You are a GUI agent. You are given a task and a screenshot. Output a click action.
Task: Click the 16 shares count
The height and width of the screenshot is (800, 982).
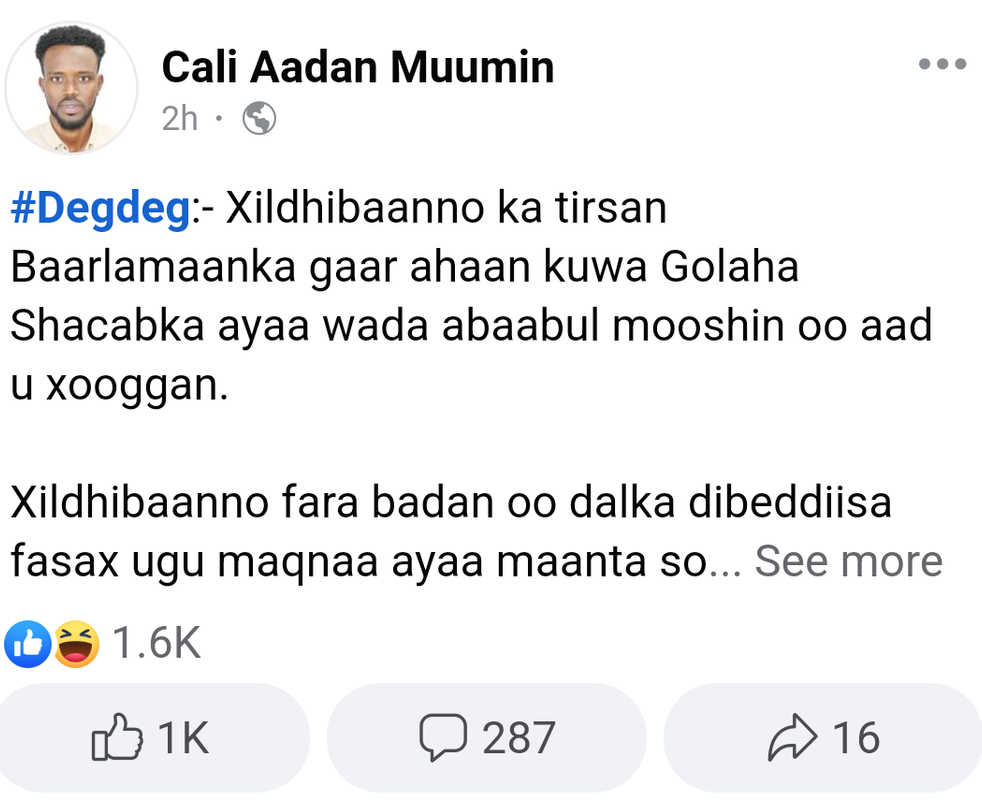(x=856, y=739)
